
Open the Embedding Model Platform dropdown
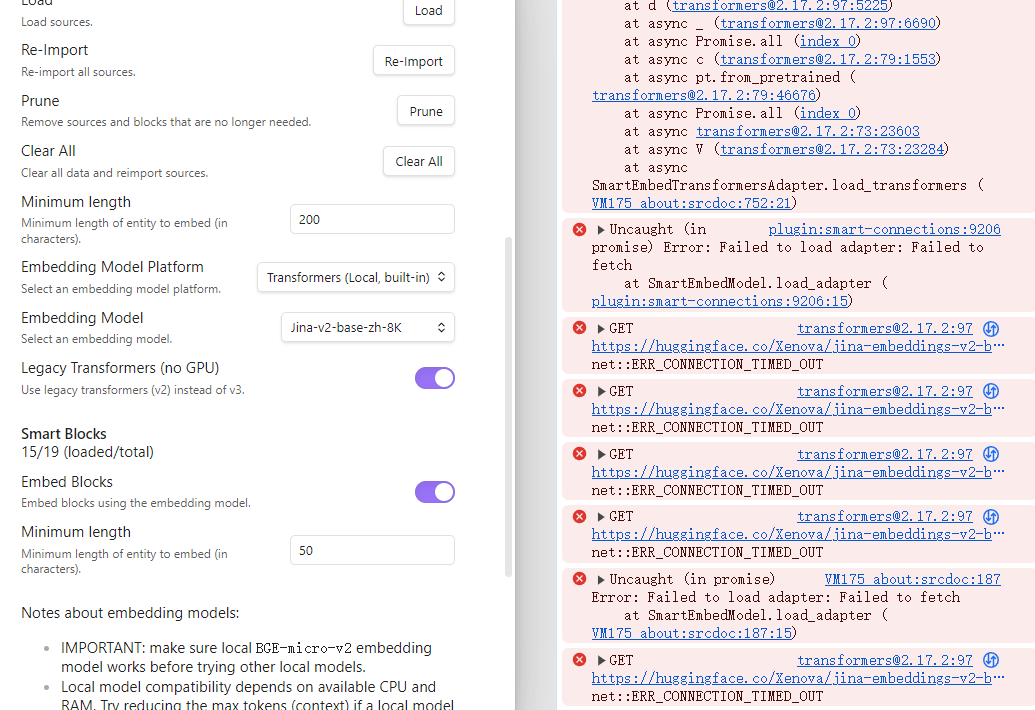pos(355,277)
